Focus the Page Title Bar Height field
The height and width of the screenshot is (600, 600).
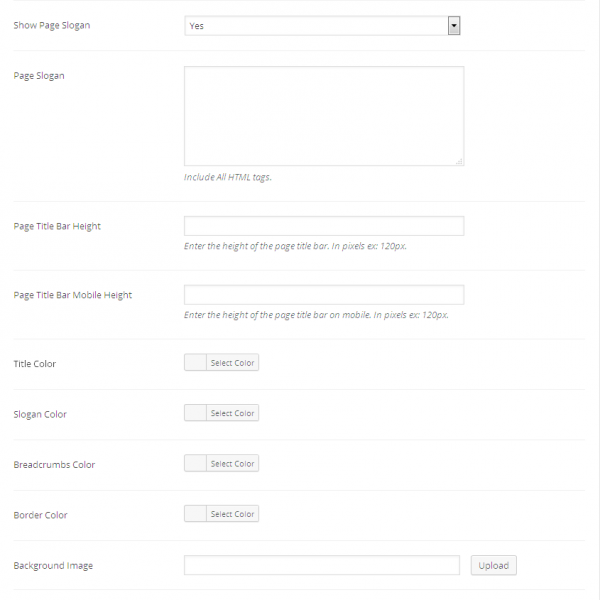click(323, 226)
